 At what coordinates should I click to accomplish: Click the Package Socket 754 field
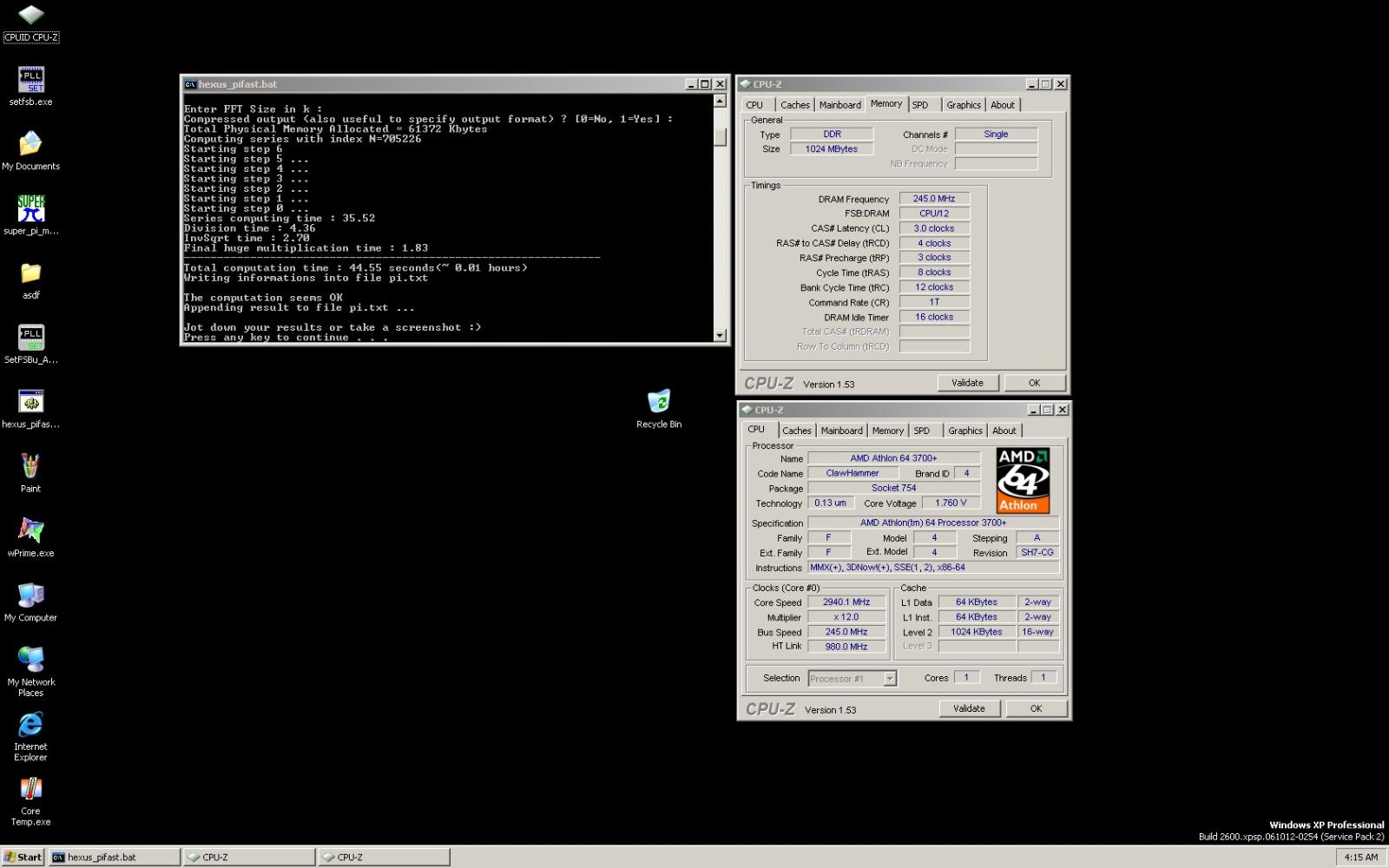coord(894,488)
